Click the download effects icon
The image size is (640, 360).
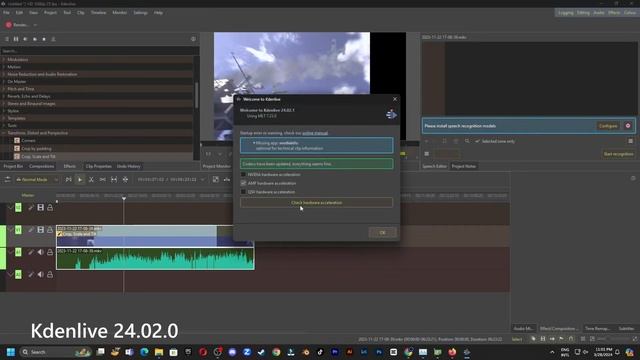(53, 39)
